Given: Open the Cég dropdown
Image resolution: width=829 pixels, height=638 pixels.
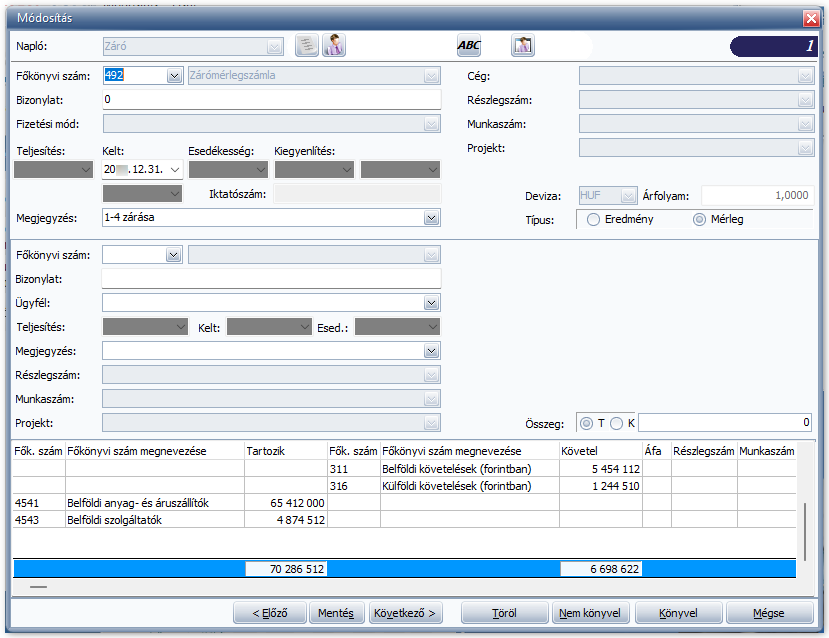Looking at the screenshot, I should click(805, 76).
